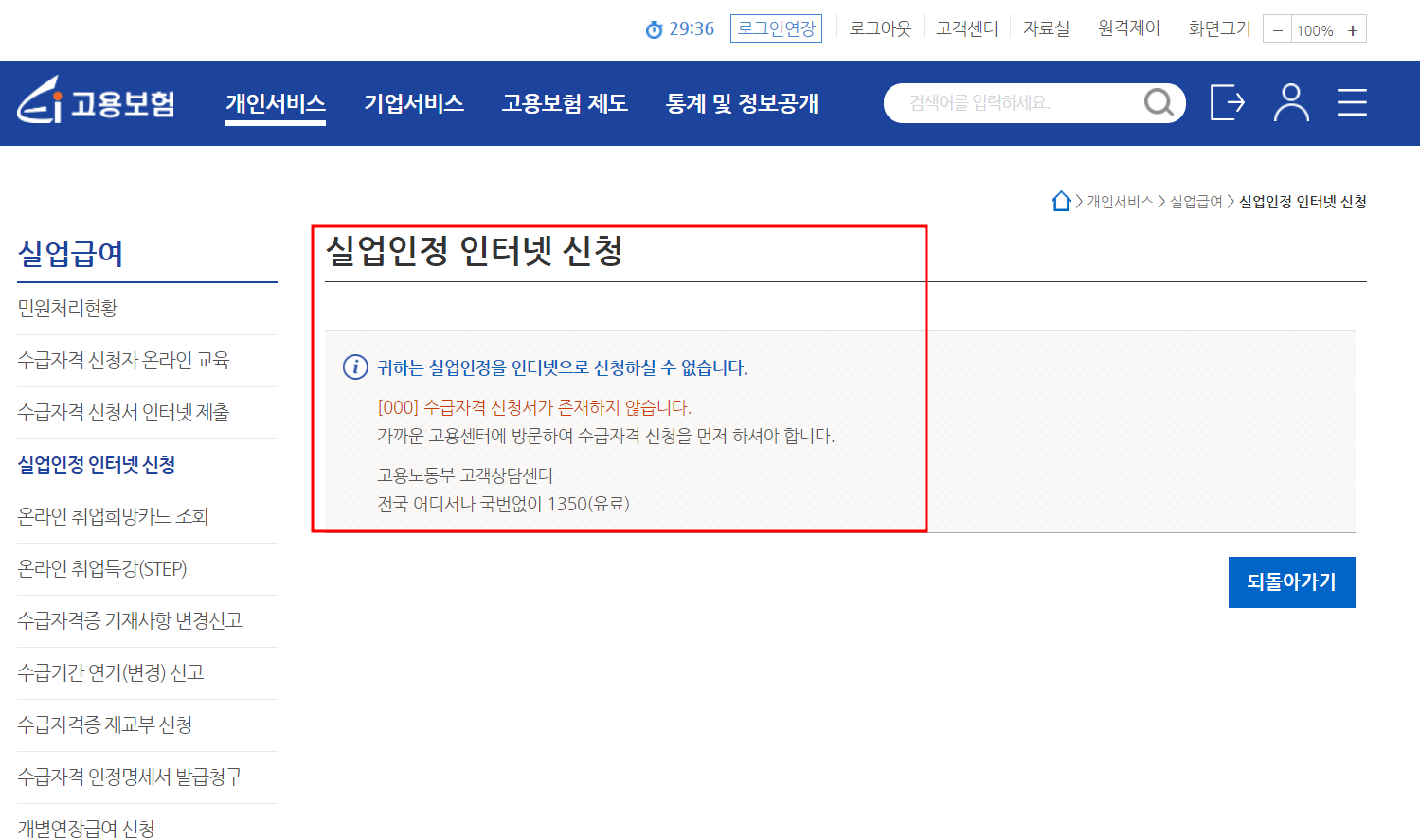Switch to the 기업서비스 tab
The height and width of the screenshot is (840, 1420).
point(414,102)
